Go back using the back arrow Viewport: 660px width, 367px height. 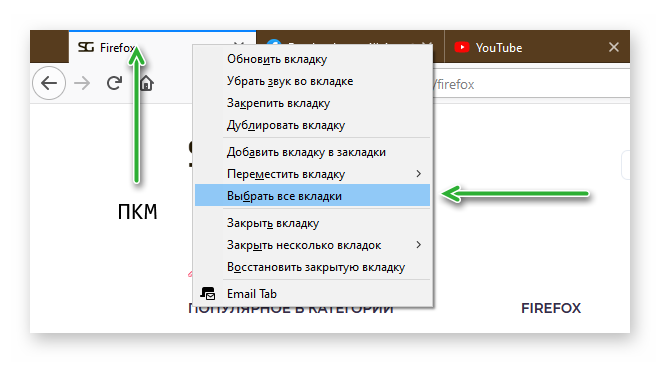49,83
